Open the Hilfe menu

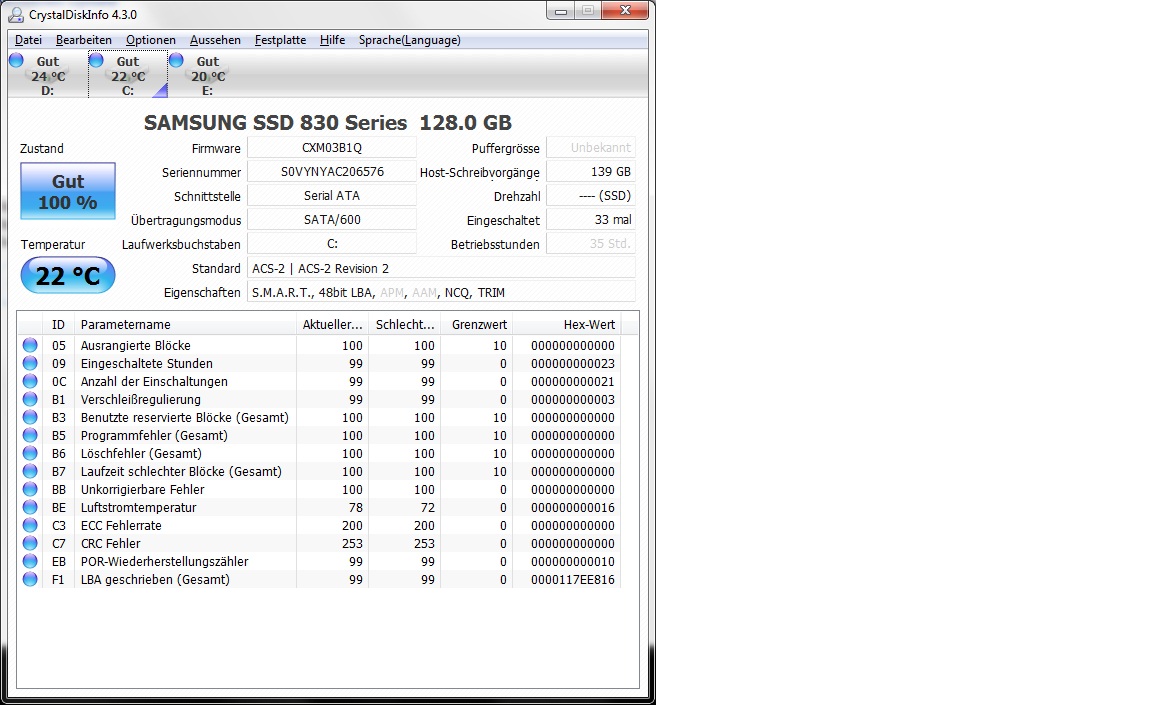click(332, 40)
